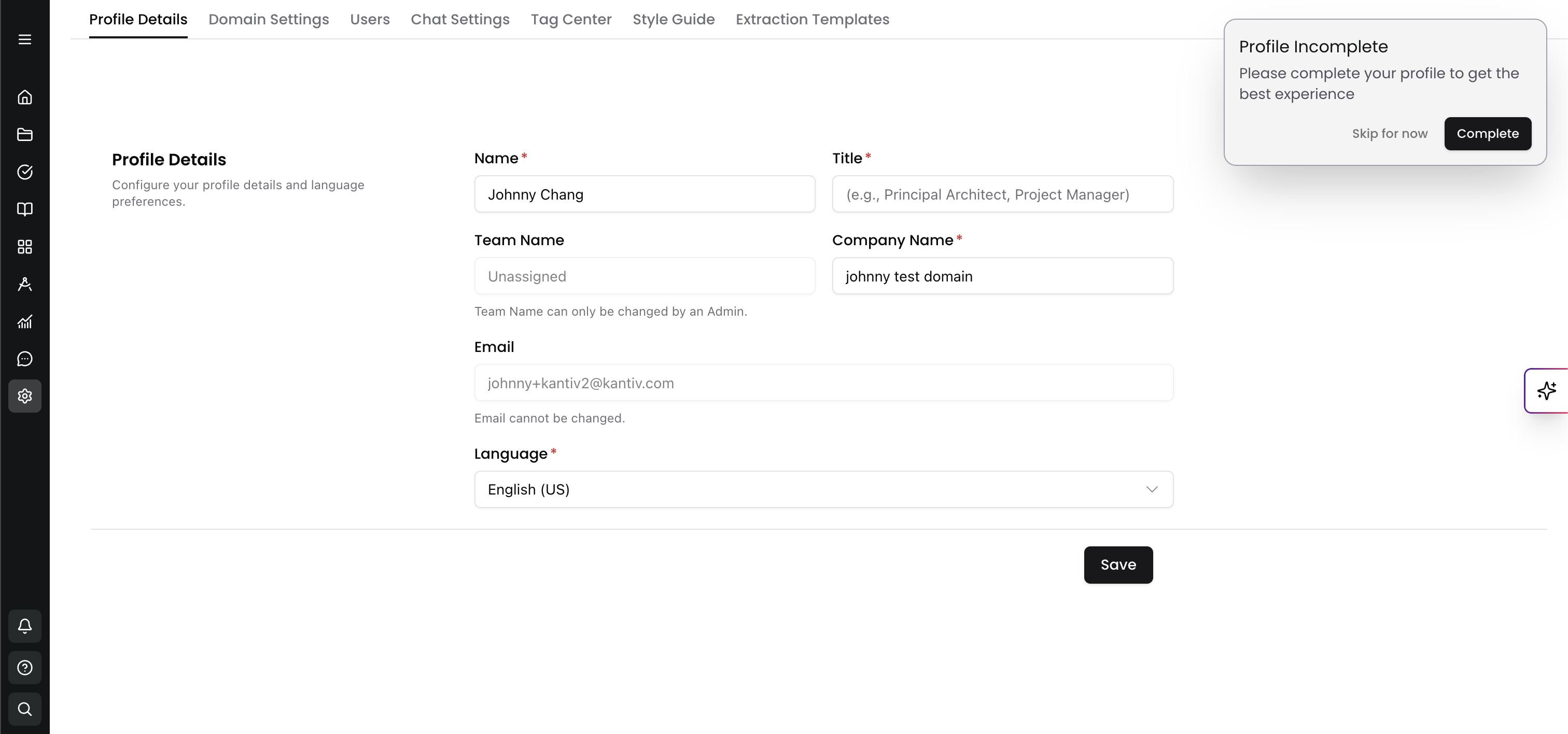This screenshot has width=1568, height=734.
Task: Open the bar chart analytics icon
Action: (24, 321)
